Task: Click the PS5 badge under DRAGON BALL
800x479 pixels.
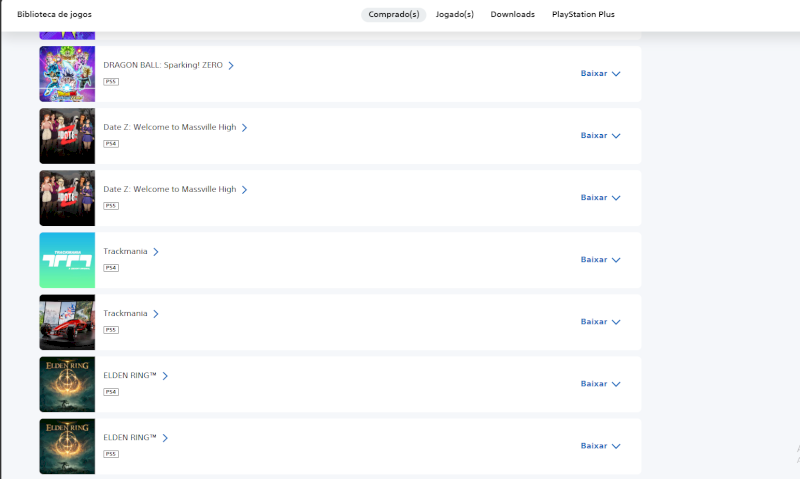Action: [111, 82]
